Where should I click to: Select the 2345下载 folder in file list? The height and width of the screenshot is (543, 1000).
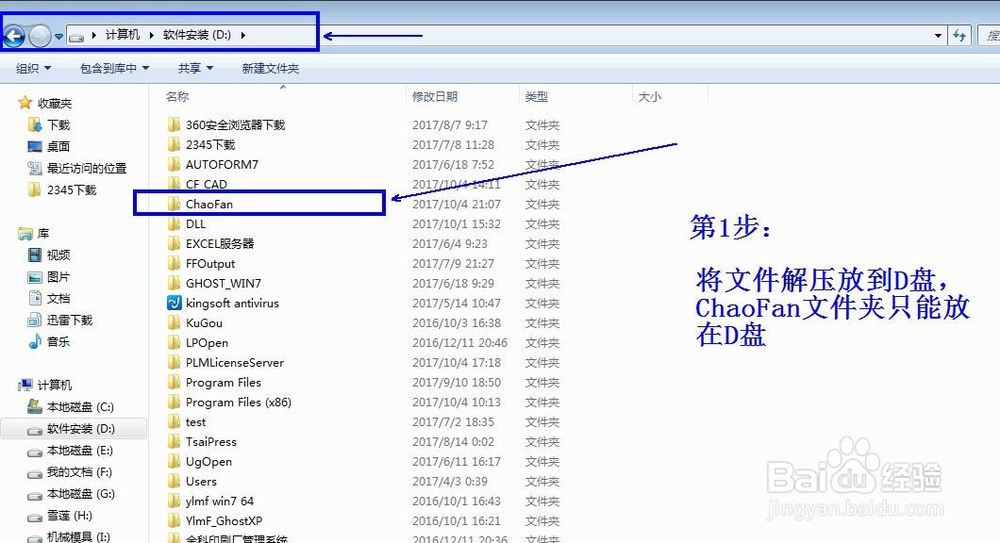click(x=210, y=144)
